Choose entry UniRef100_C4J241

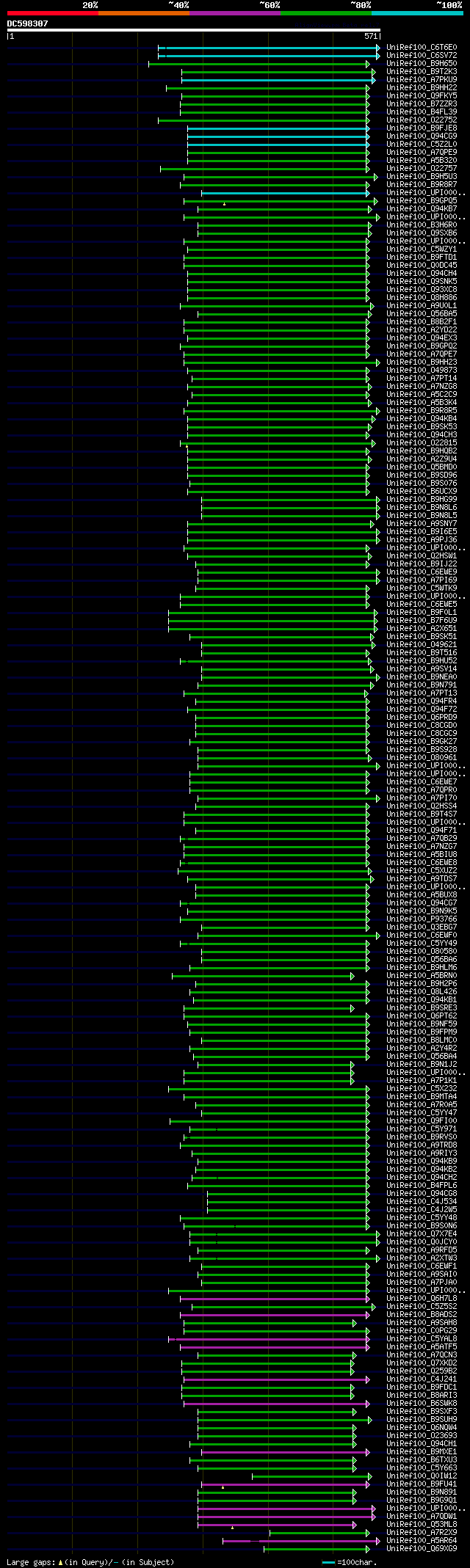tap(422, 1379)
